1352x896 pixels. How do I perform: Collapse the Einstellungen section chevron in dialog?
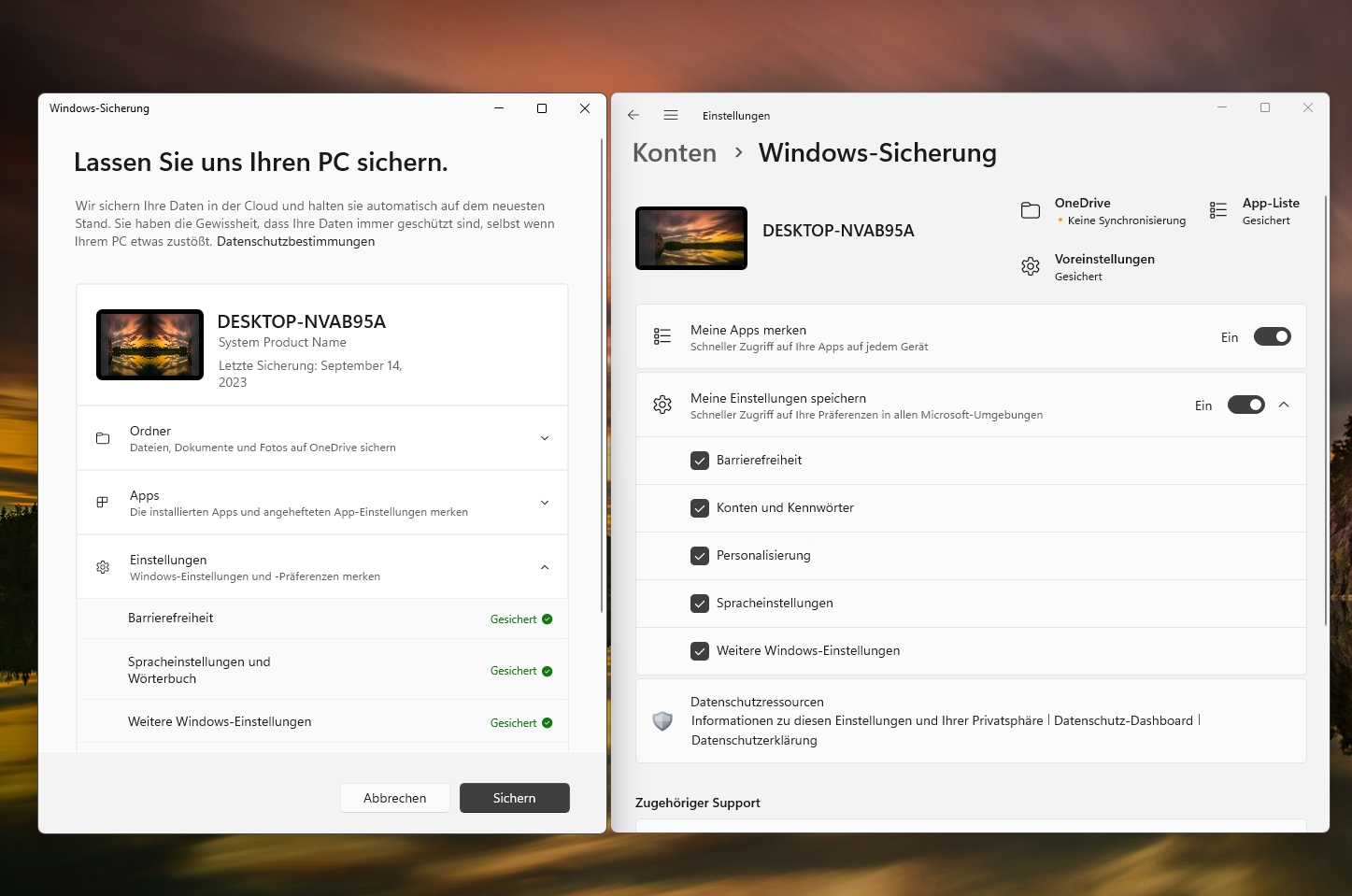tap(545, 567)
